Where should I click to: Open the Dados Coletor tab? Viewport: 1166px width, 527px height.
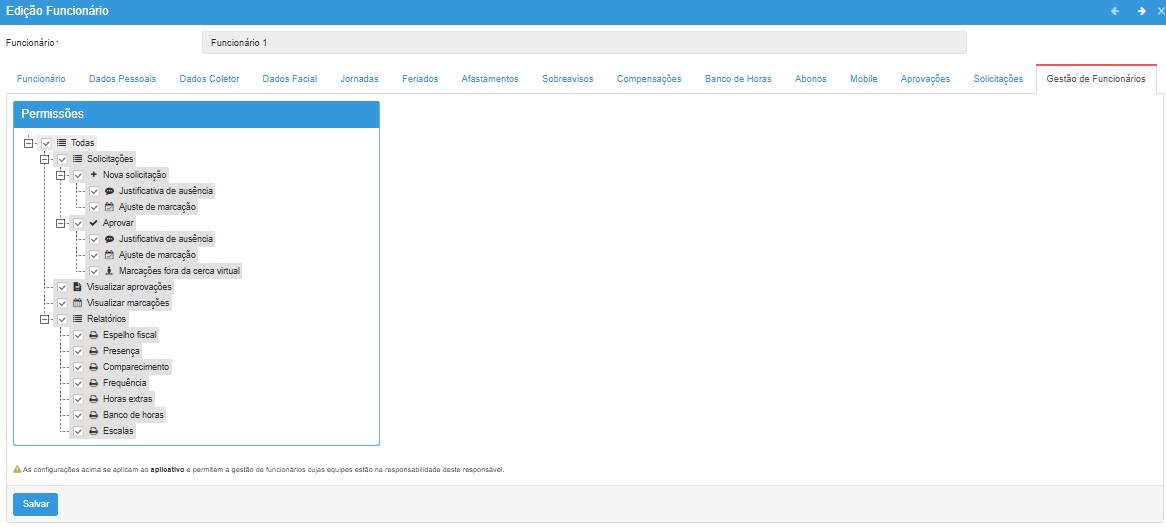[x=209, y=79]
